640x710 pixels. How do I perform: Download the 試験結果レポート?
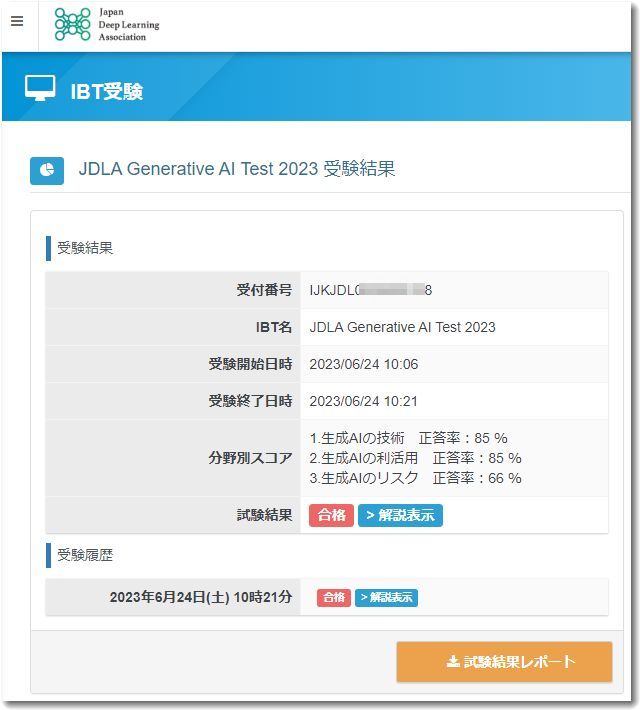pyautogui.click(x=504, y=662)
